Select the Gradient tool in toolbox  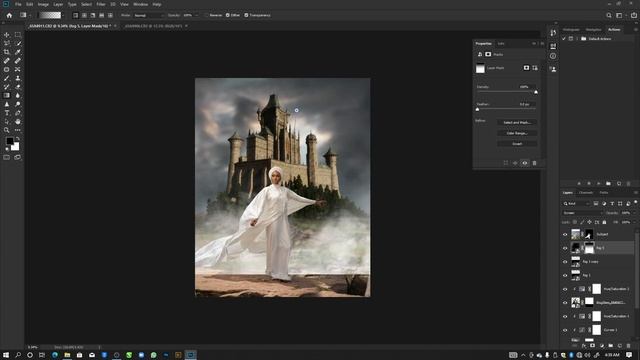pyautogui.click(x=7, y=95)
